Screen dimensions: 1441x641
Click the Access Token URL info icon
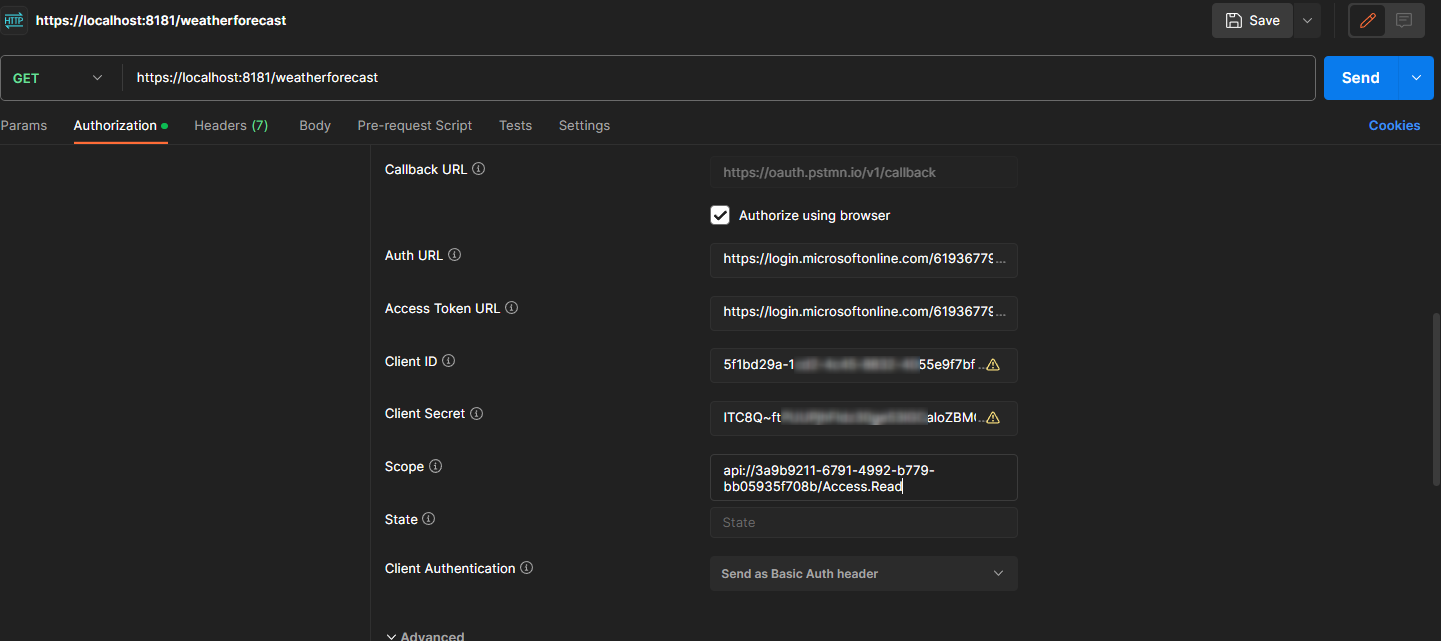(x=511, y=308)
